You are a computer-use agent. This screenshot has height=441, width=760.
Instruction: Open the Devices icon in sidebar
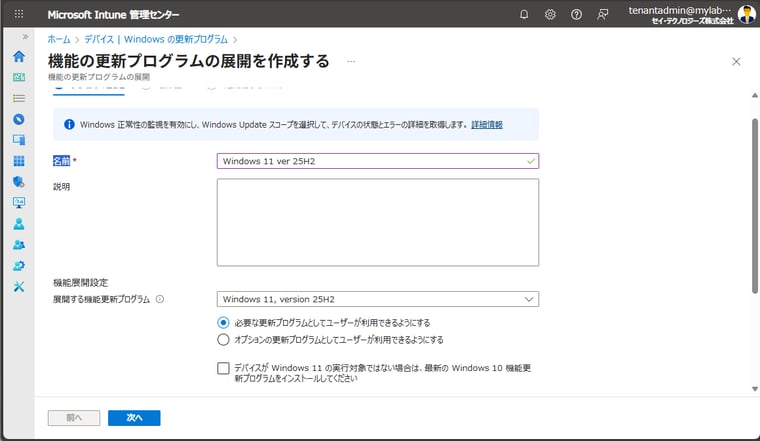coord(18,140)
